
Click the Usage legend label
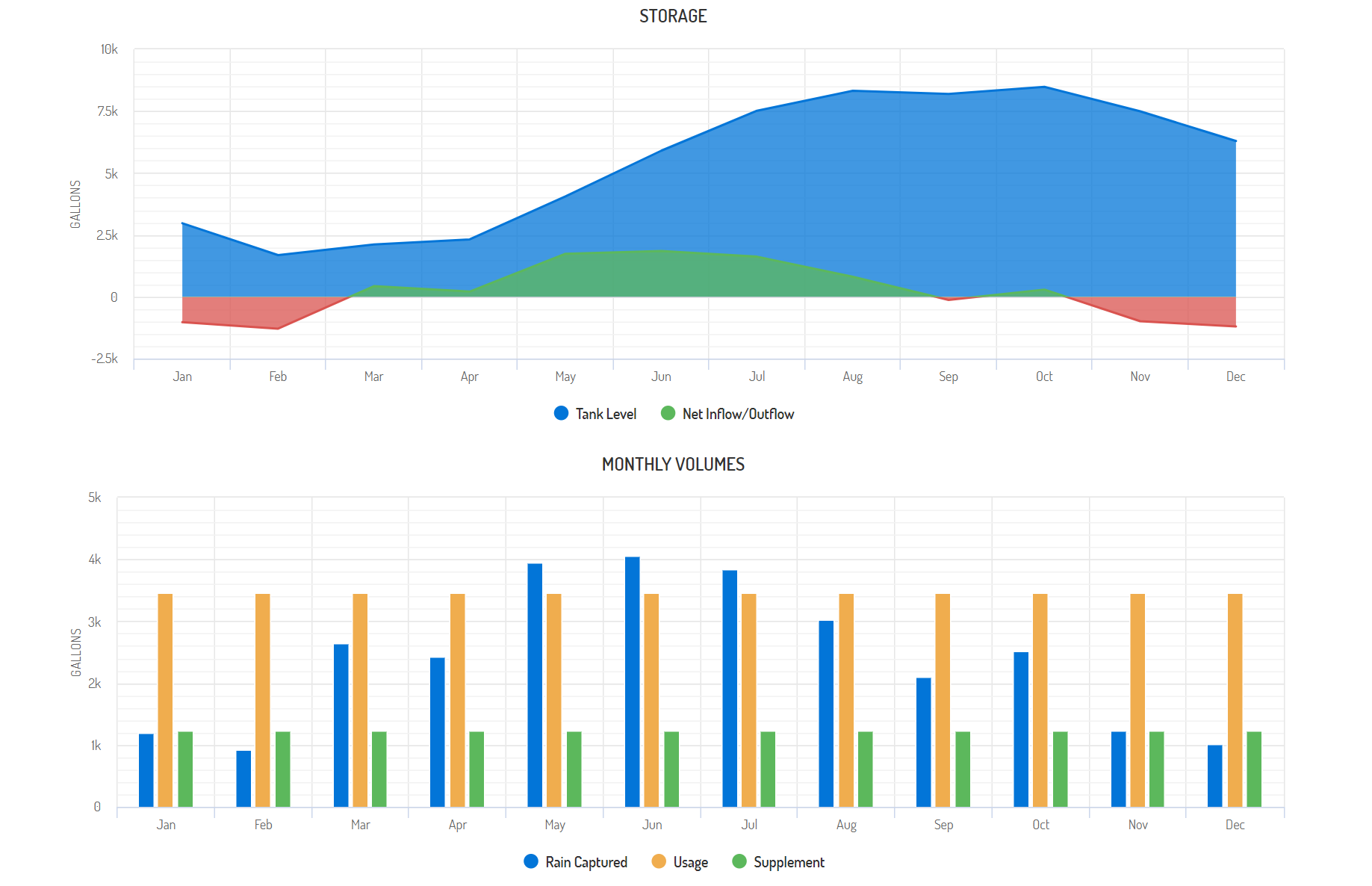tap(690, 862)
